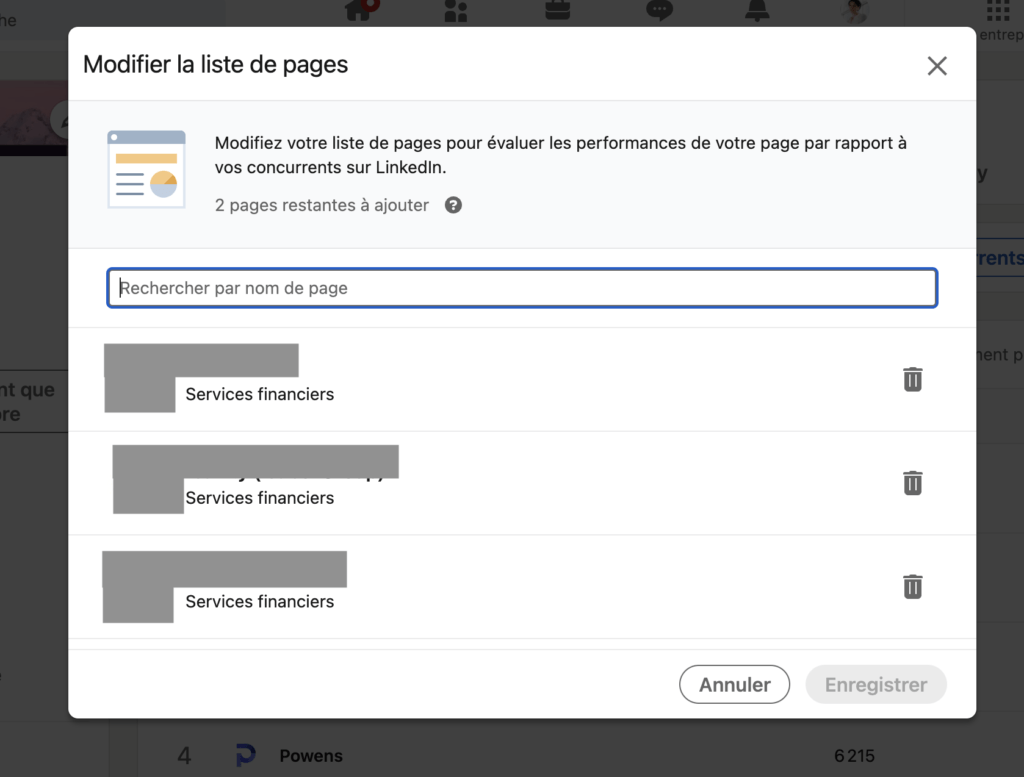
Task: Click the Powens logo thumbnail
Action: point(246,756)
